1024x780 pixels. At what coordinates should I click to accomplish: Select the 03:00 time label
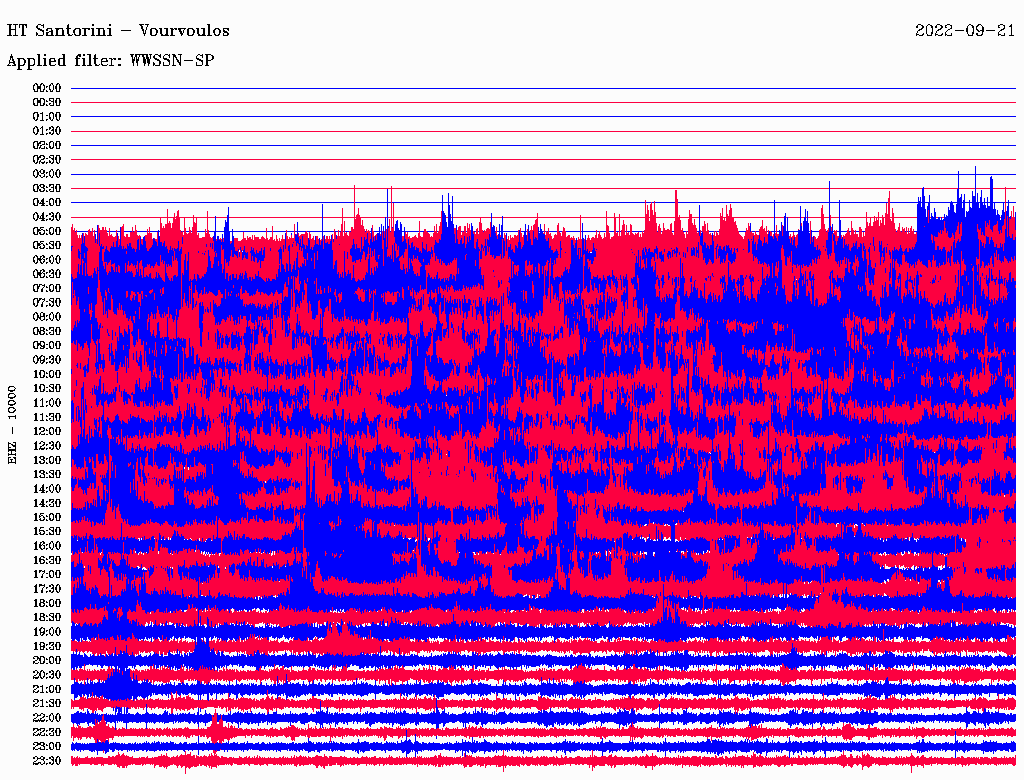(47, 174)
